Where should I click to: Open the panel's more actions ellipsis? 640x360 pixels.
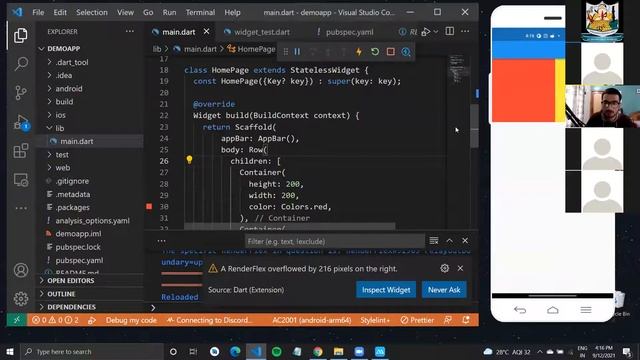[x=161, y=241]
